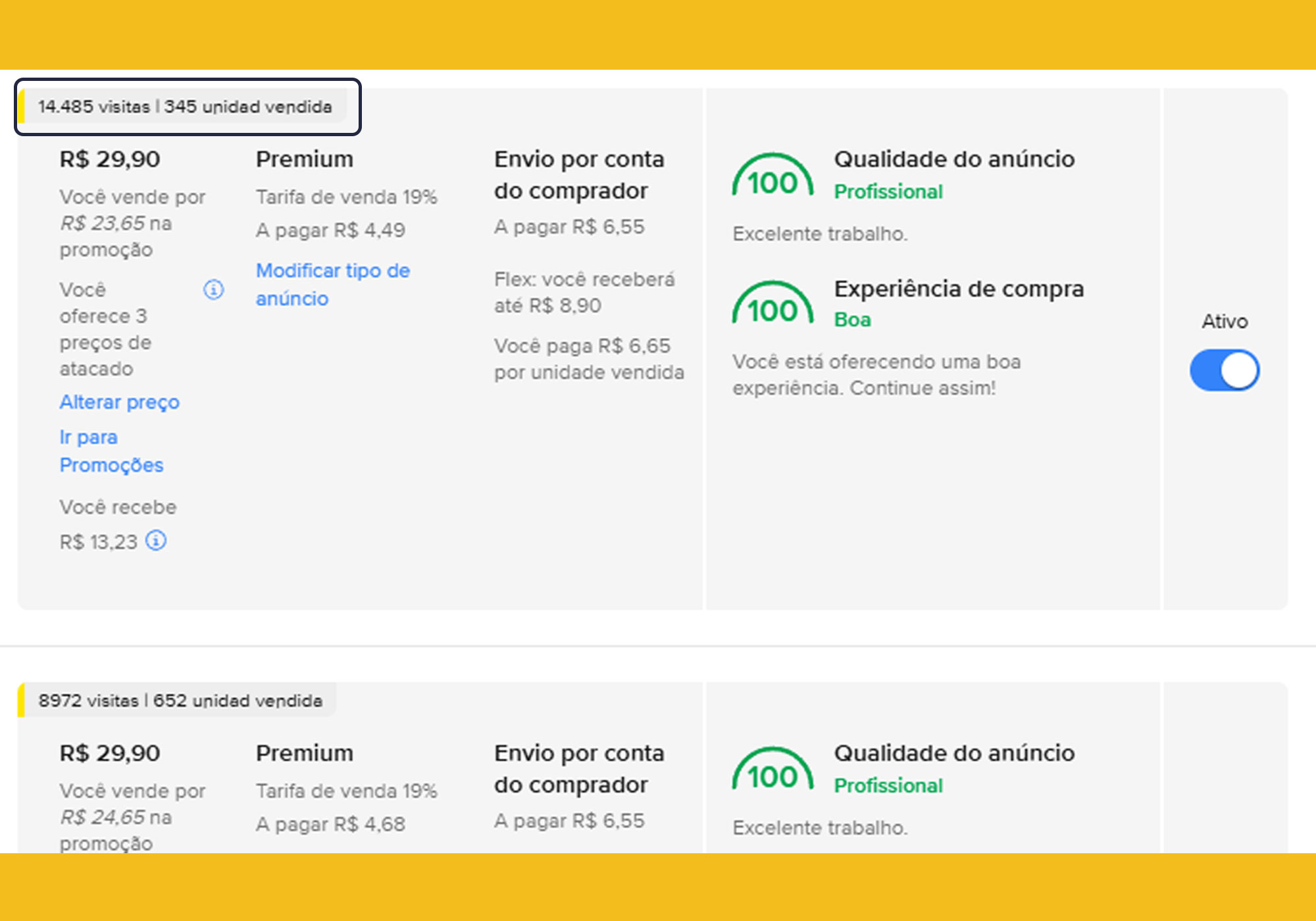Viewport: 1316px width, 921px height.
Task: Click the R$ 29,90 price on the 652-units listing
Action: coord(110,753)
